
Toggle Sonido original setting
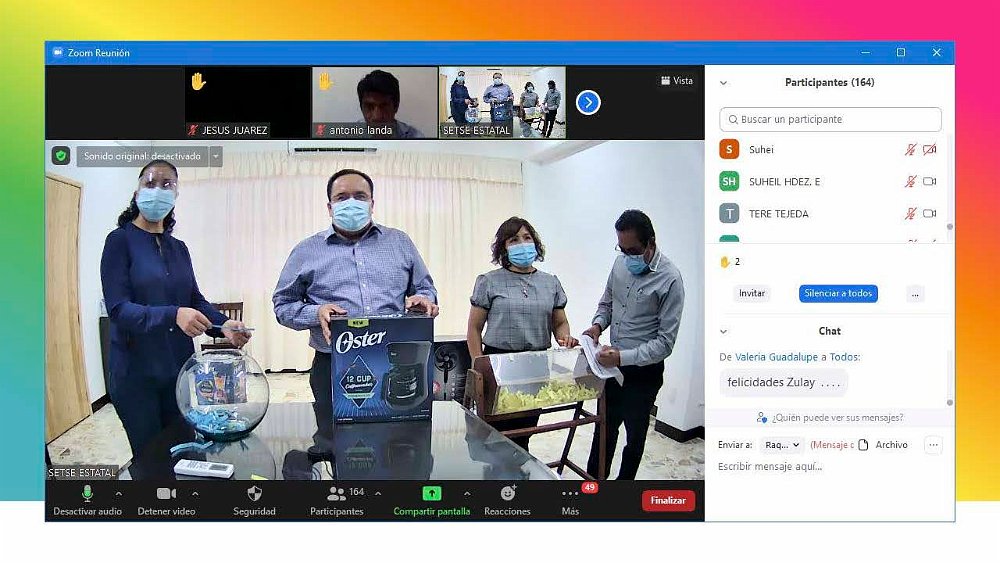pyautogui.click(x=142, y=156)
